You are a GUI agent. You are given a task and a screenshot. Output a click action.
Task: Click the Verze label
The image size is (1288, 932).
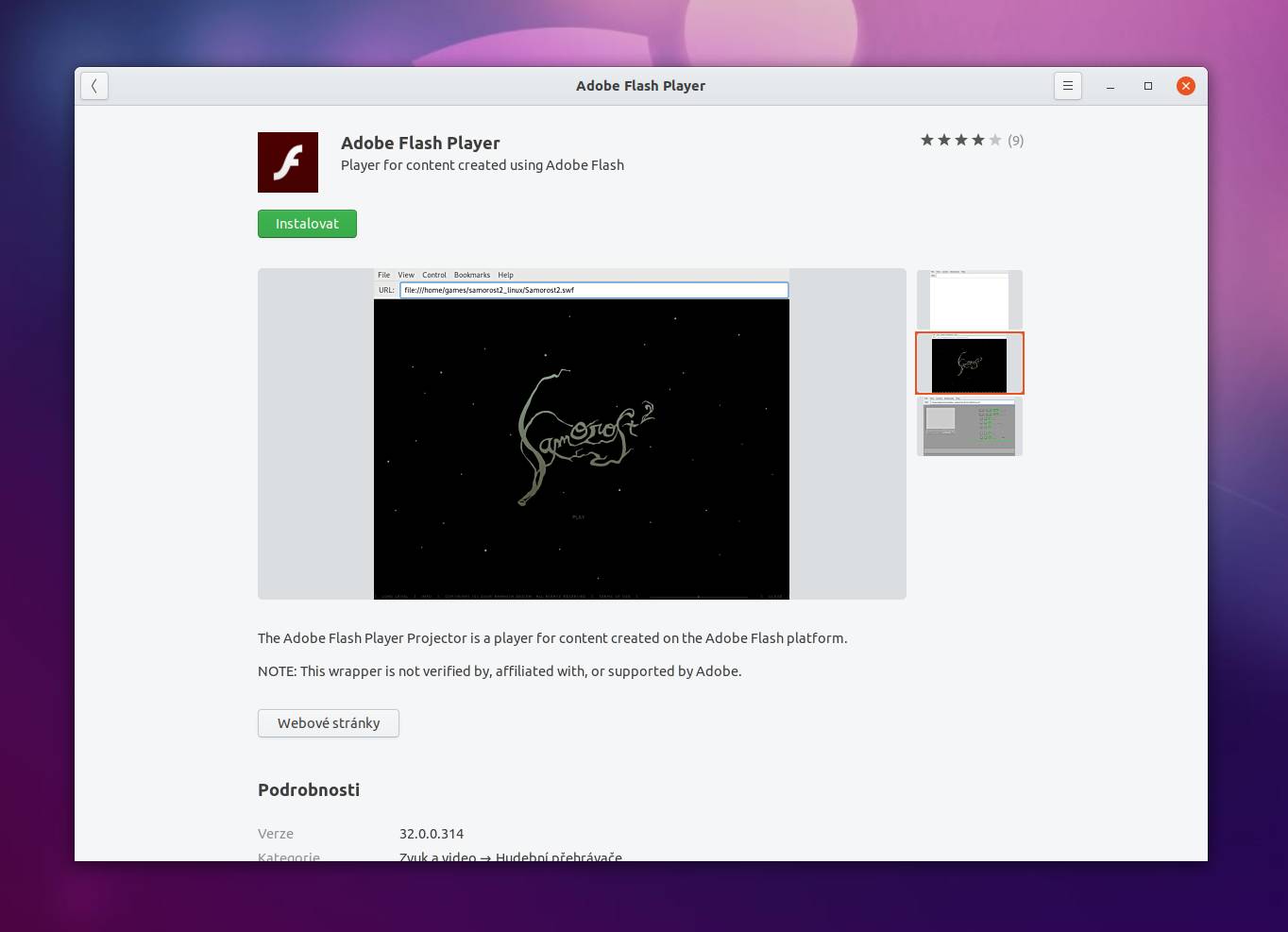coord(276,834)
